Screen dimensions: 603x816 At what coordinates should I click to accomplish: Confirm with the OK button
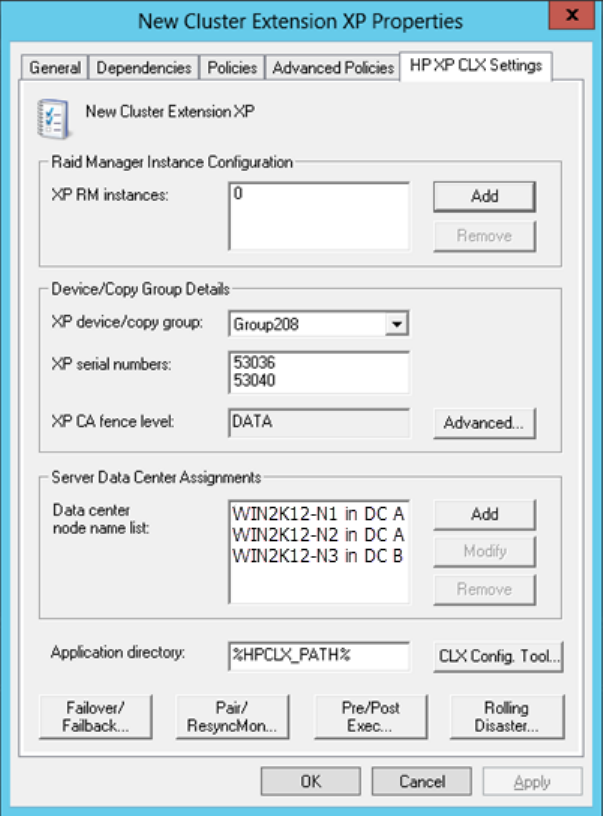[x=311, y=781]
